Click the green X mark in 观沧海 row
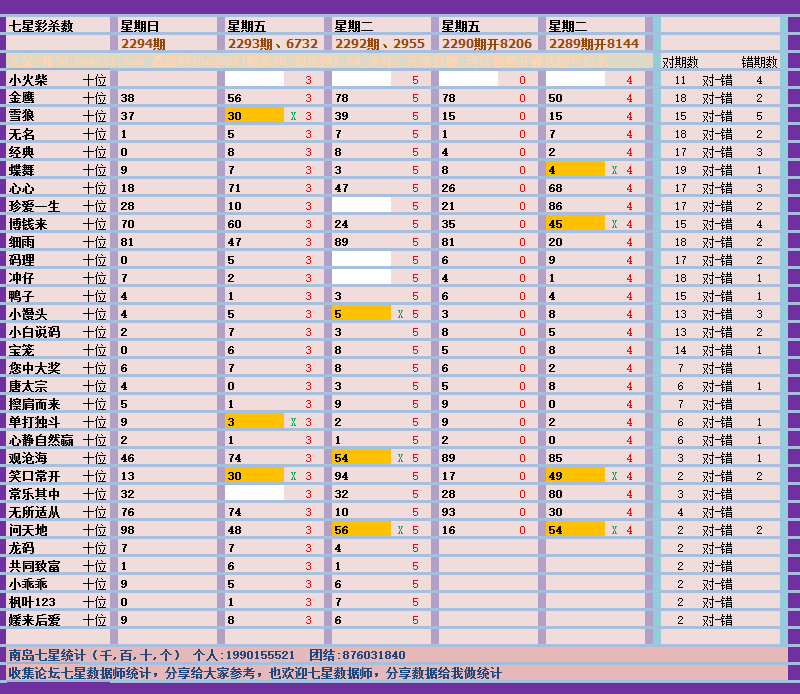 400,458
